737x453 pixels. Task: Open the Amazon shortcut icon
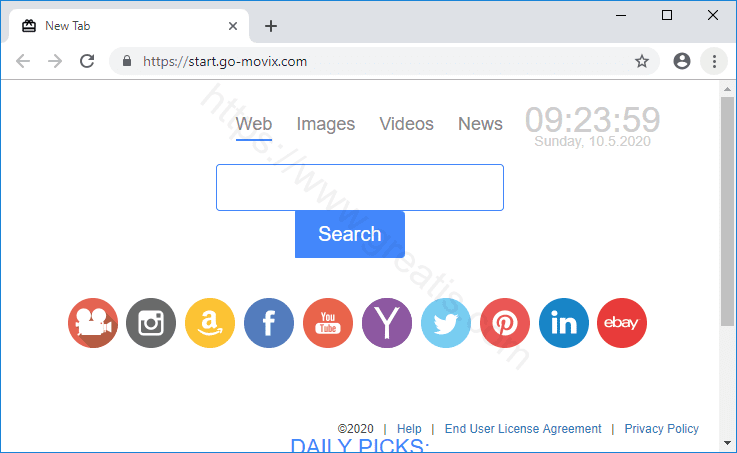pos(210,323)
